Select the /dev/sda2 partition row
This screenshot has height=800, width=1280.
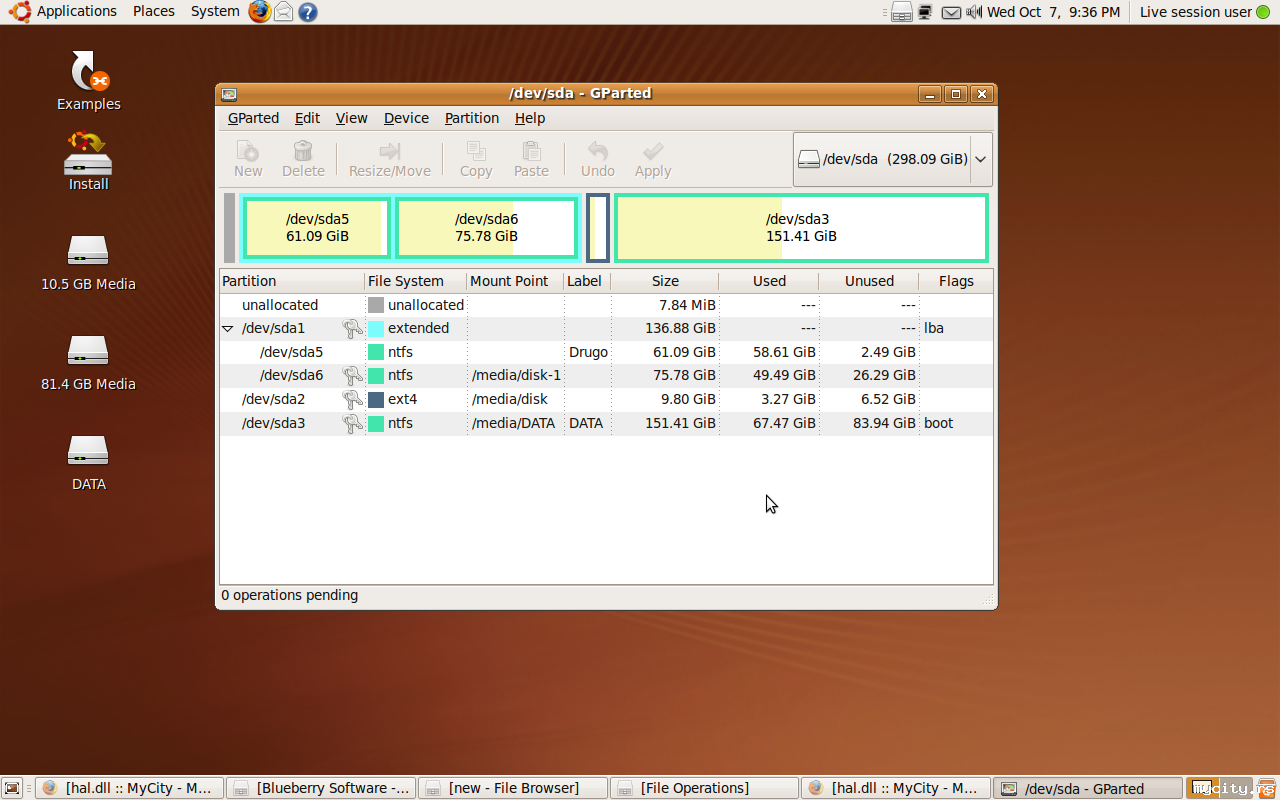[x=606, y=399]
